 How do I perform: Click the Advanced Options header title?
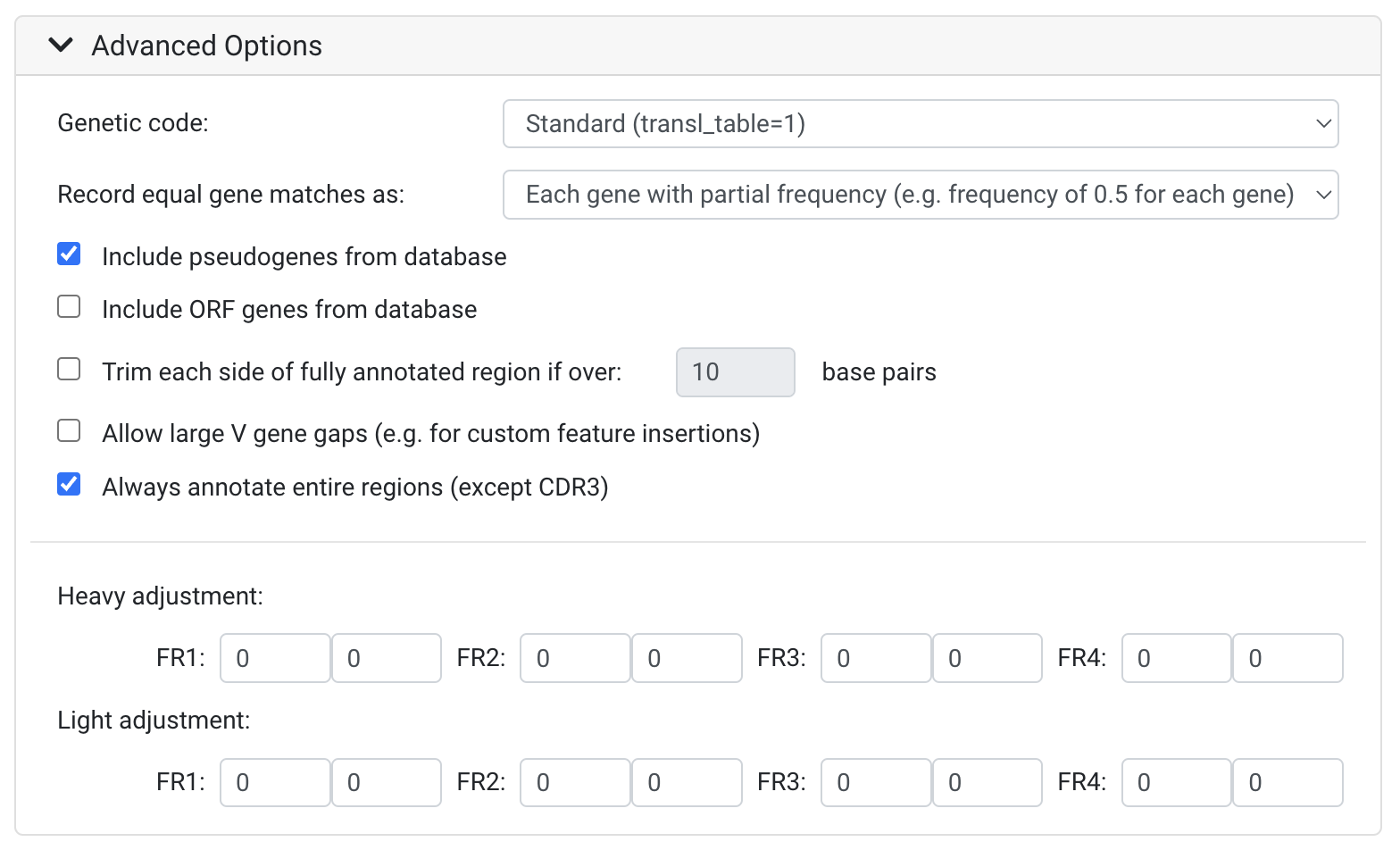[x=207, y=46]
